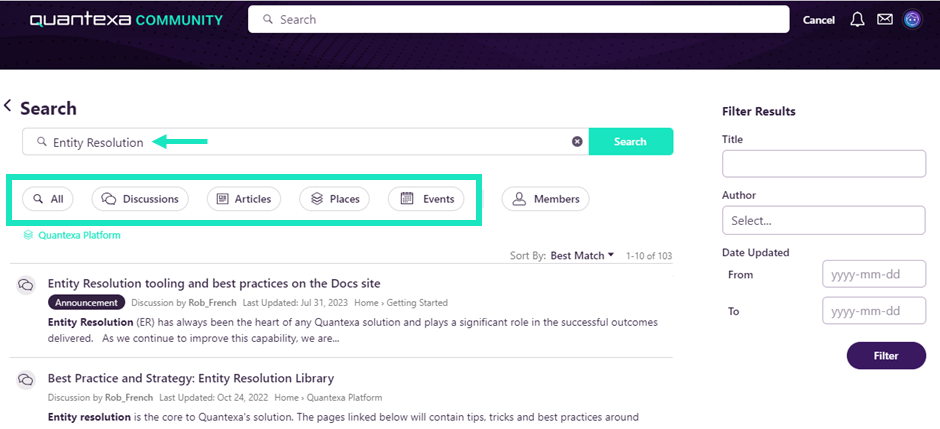Filter results to Members
Screen dimensions: 940x429
(x=546, y=199)
